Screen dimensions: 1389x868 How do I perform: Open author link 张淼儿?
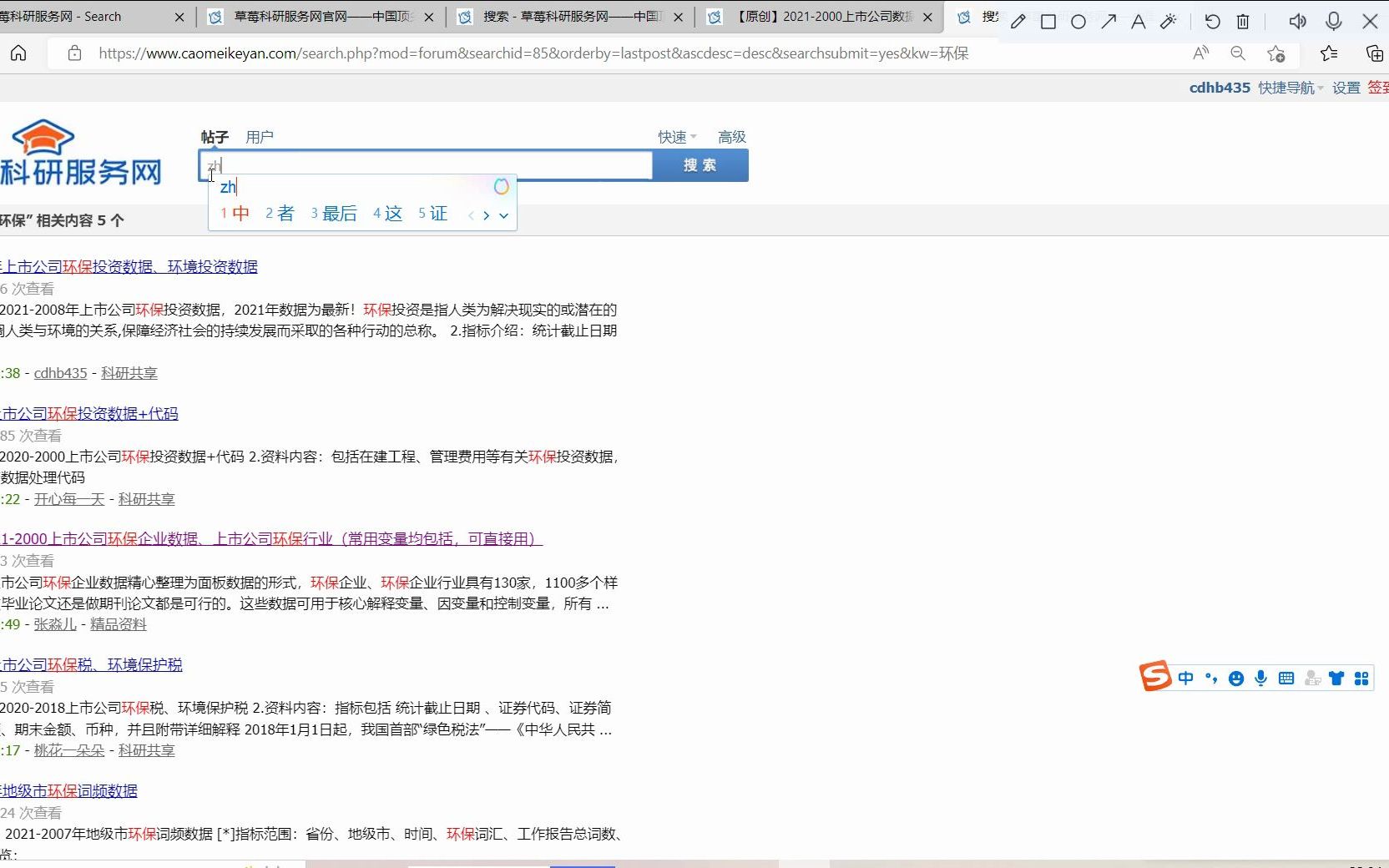point(55,624)
